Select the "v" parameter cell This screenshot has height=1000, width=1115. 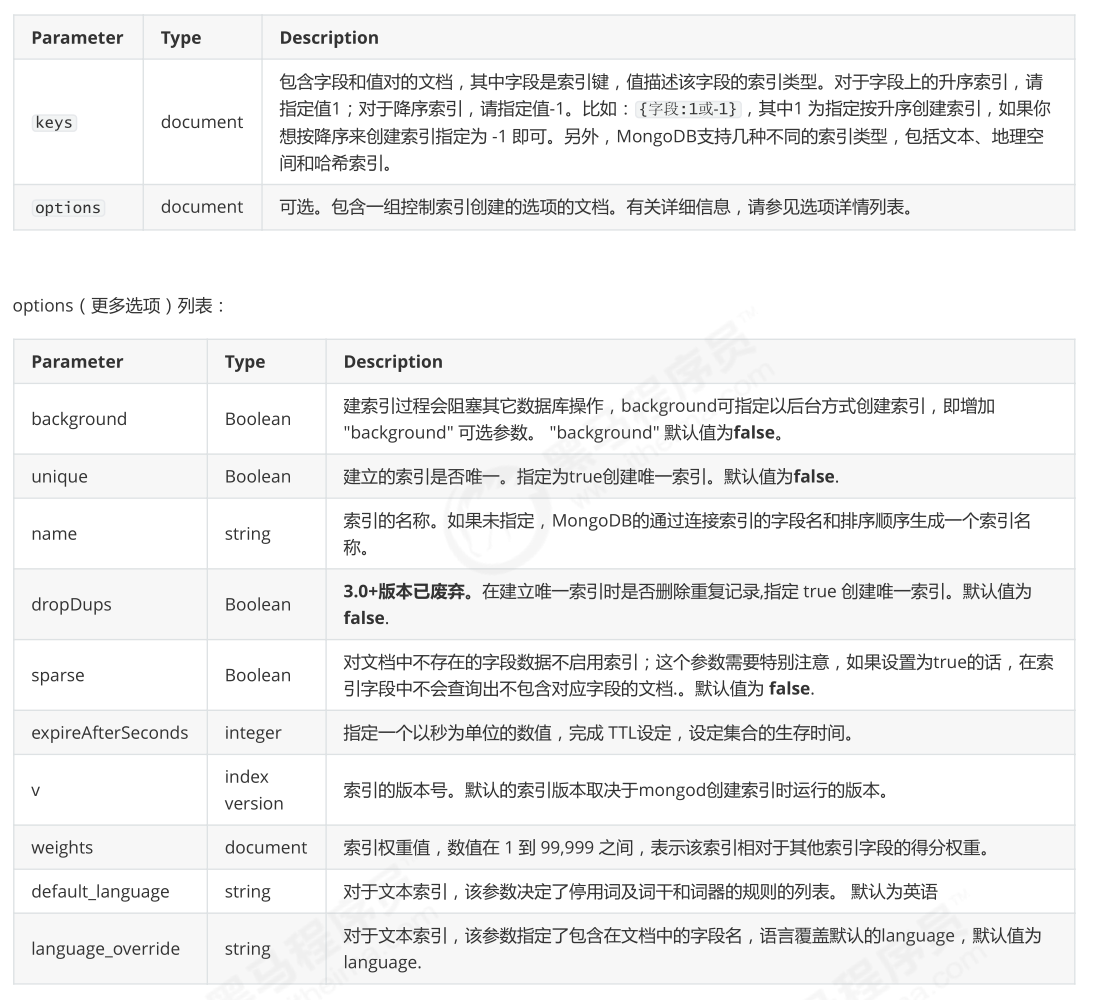(x=36, y=790)
